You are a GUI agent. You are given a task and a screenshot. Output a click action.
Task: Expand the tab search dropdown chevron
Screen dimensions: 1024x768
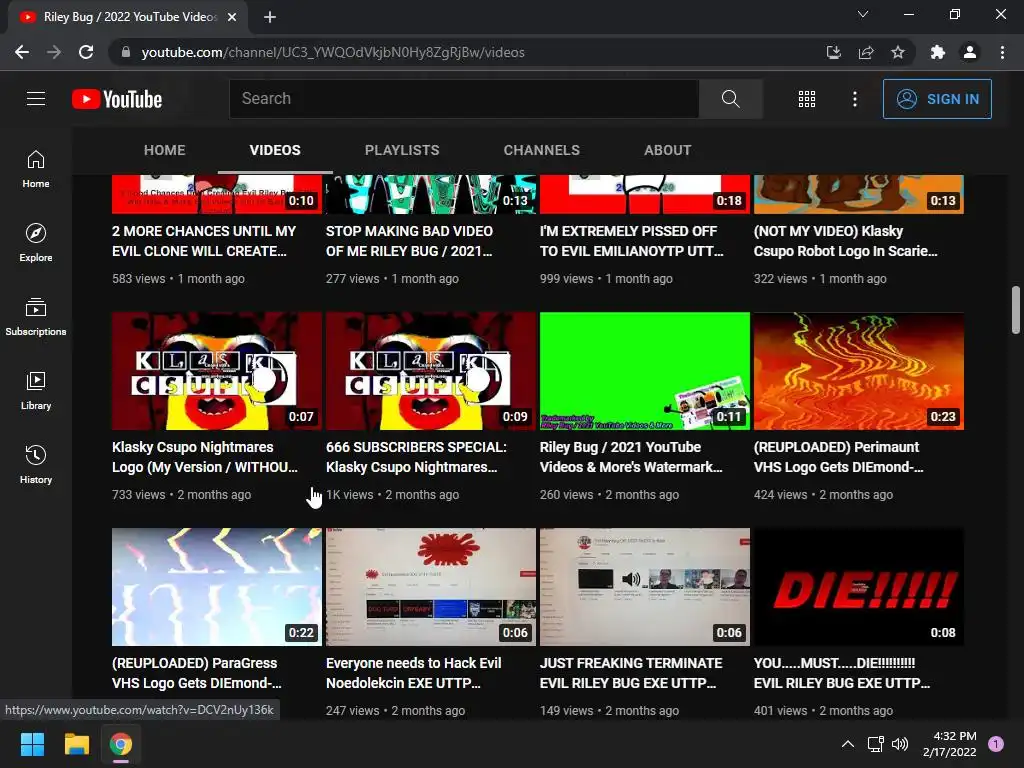pyautogui.click(x=863, y=14)
